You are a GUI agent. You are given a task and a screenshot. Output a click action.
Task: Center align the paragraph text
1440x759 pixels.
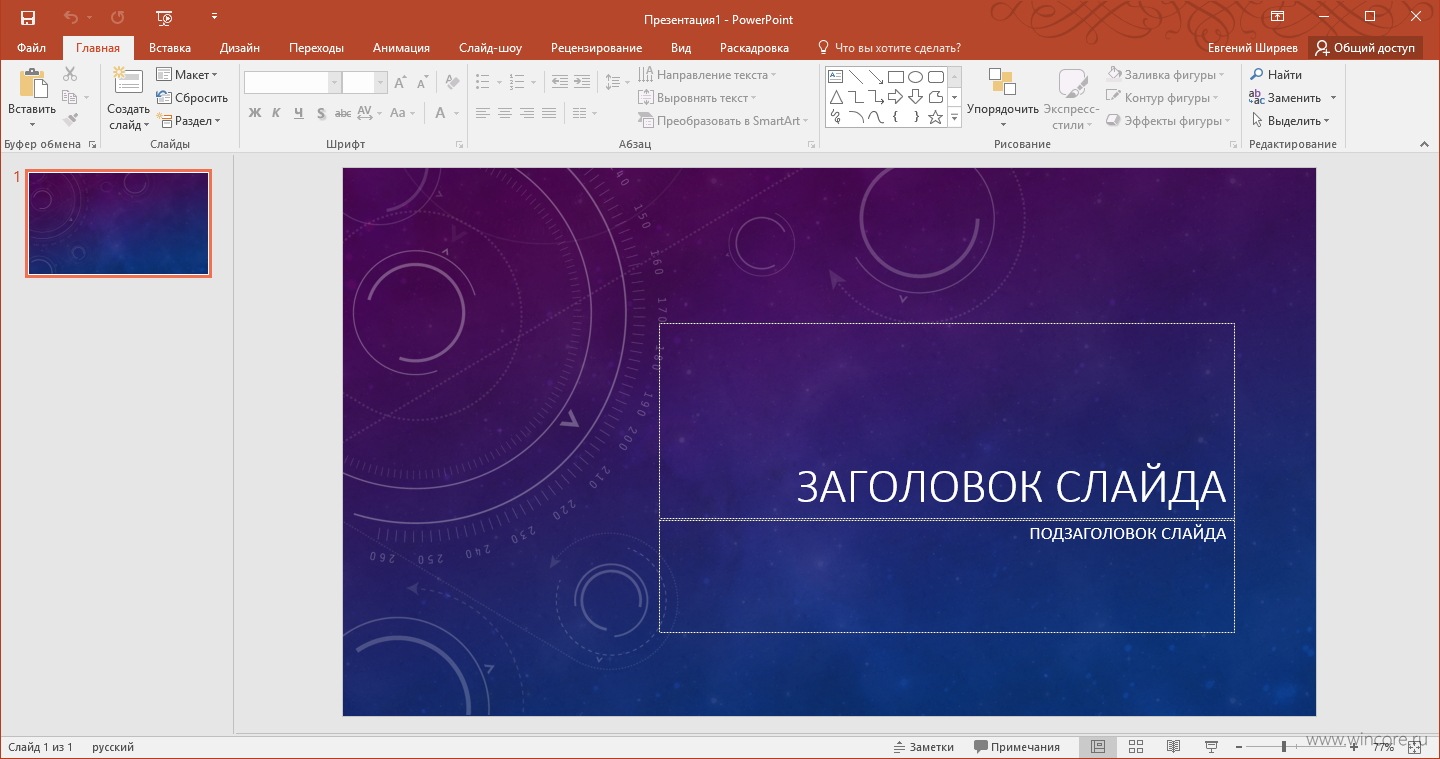pos(505,114)
